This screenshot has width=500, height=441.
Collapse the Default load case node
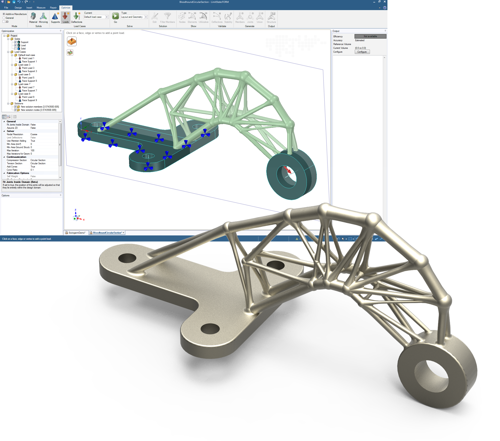pos(12,55)
